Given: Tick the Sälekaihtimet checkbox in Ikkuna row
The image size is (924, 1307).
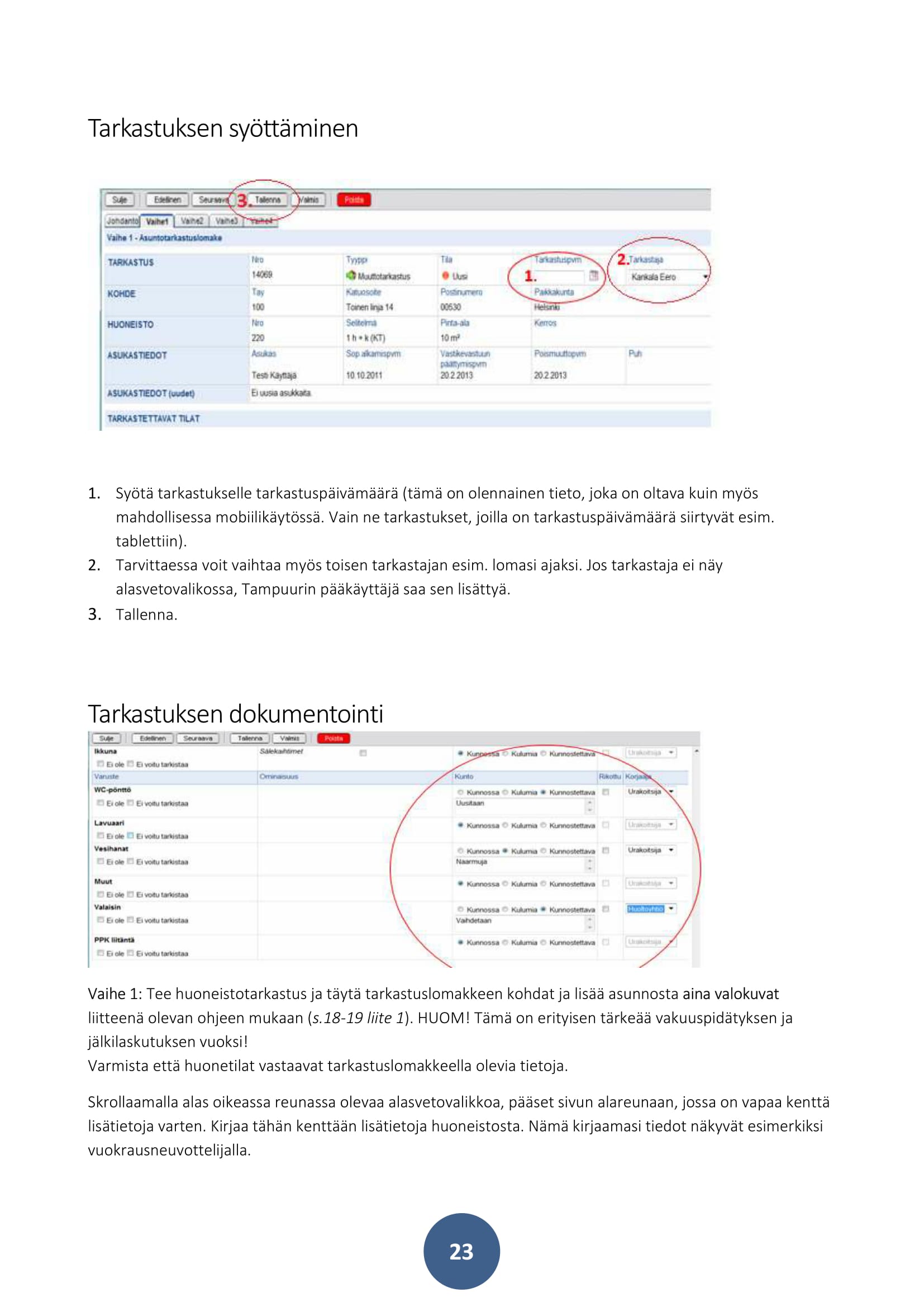Looking at the screenshot, I should 363,753.
